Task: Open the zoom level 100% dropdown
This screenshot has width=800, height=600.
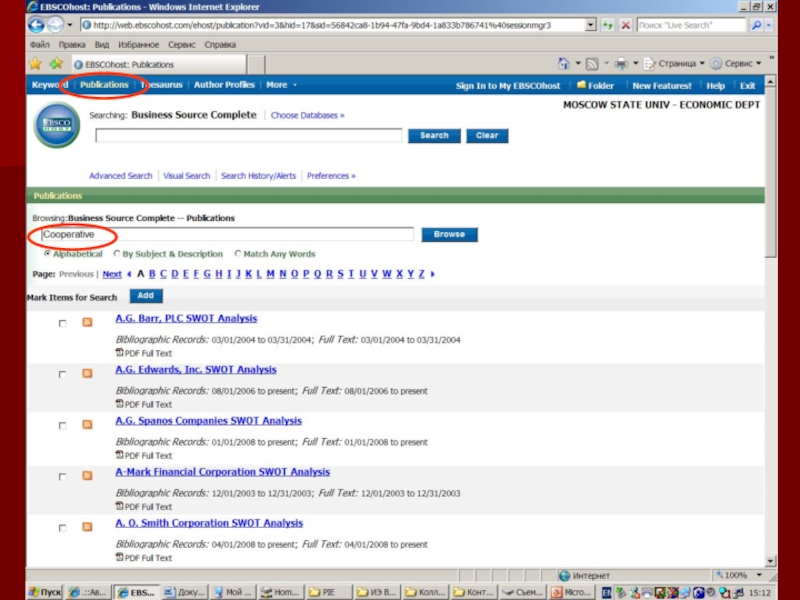Action: tap(759, 575)
